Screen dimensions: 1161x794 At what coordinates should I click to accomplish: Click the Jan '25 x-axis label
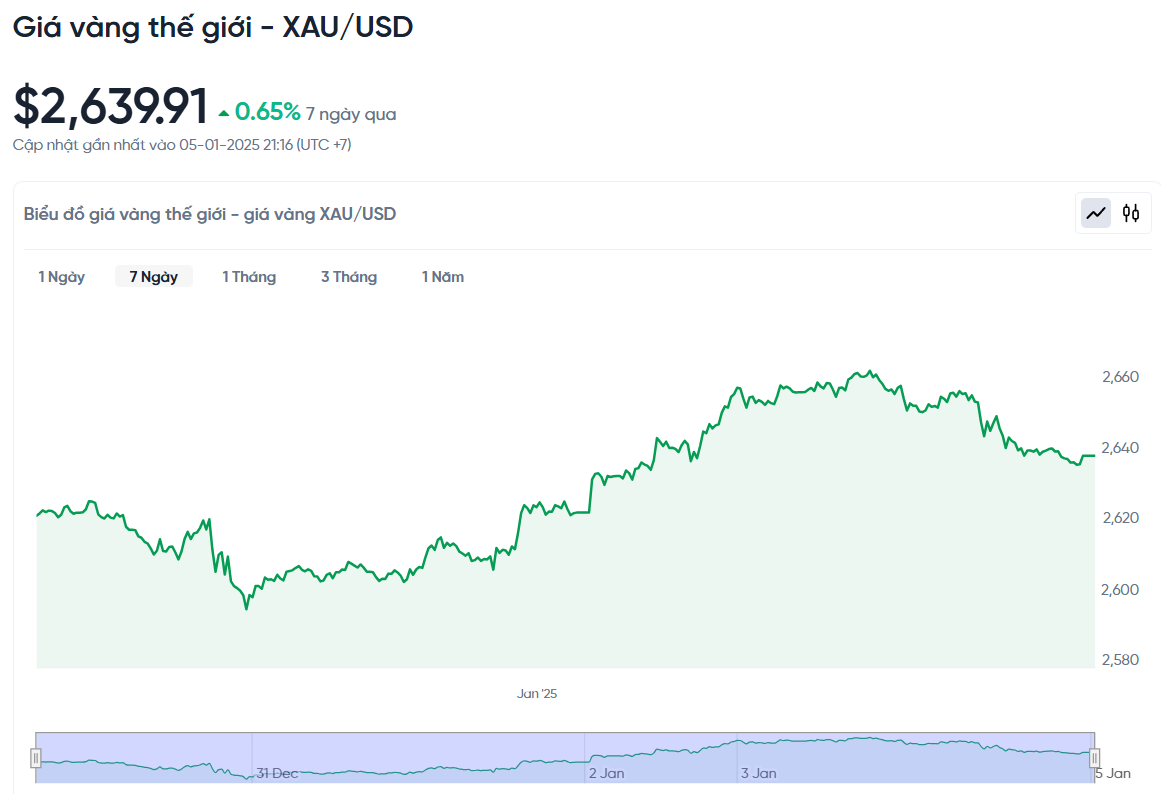click(x=537, y=693)
